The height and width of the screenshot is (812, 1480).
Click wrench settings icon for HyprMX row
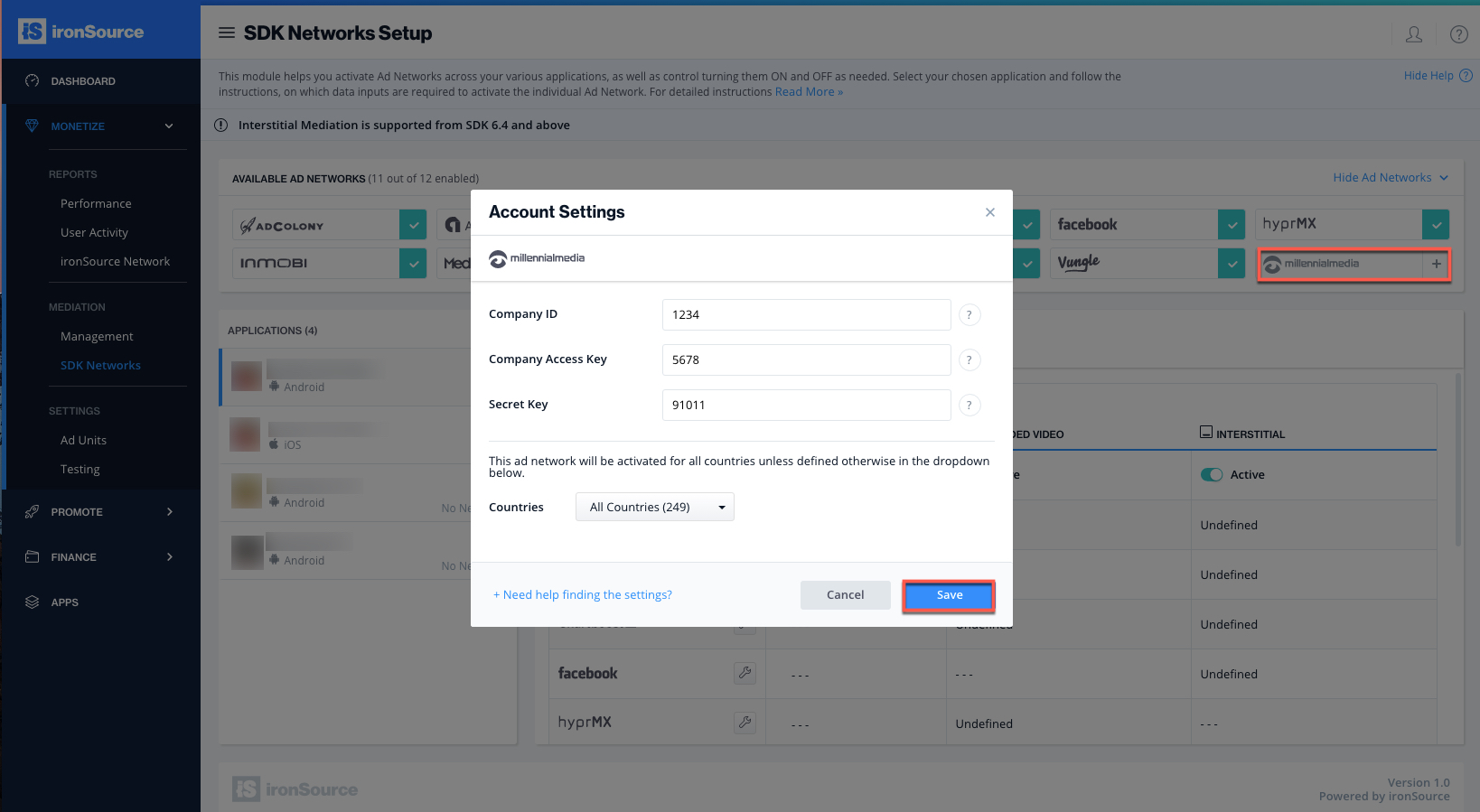(x=745, y=723)
